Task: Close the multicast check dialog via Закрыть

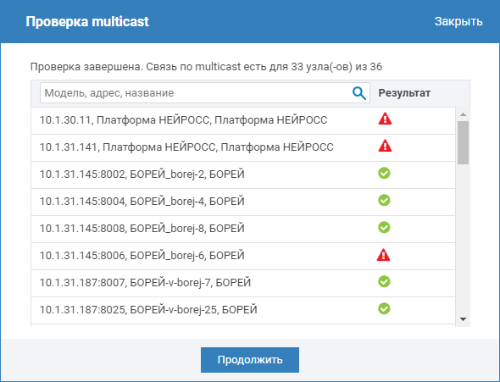Action: point(458,21)
